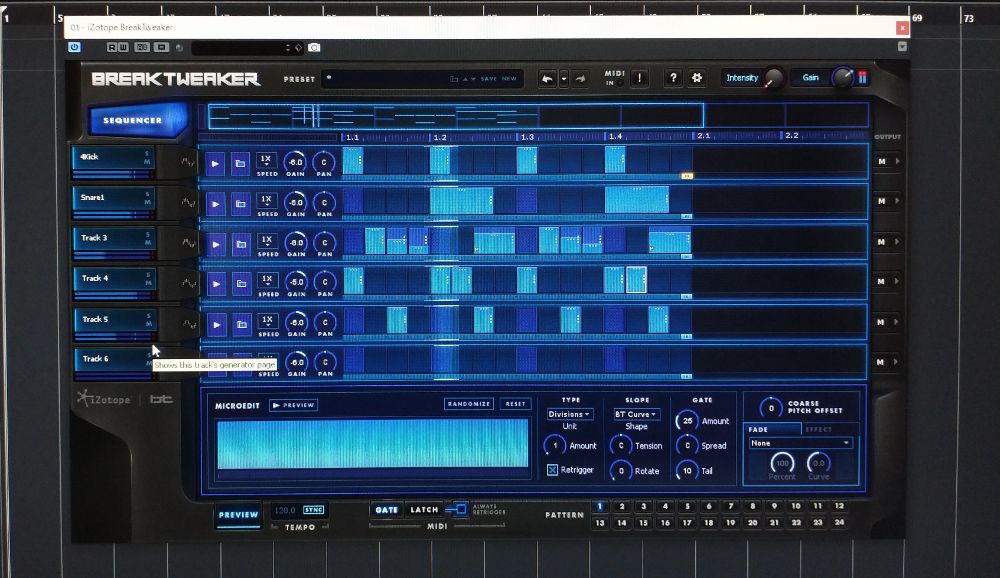
Task: Play the 4Kick track preview
Action: tap(215, 164)
